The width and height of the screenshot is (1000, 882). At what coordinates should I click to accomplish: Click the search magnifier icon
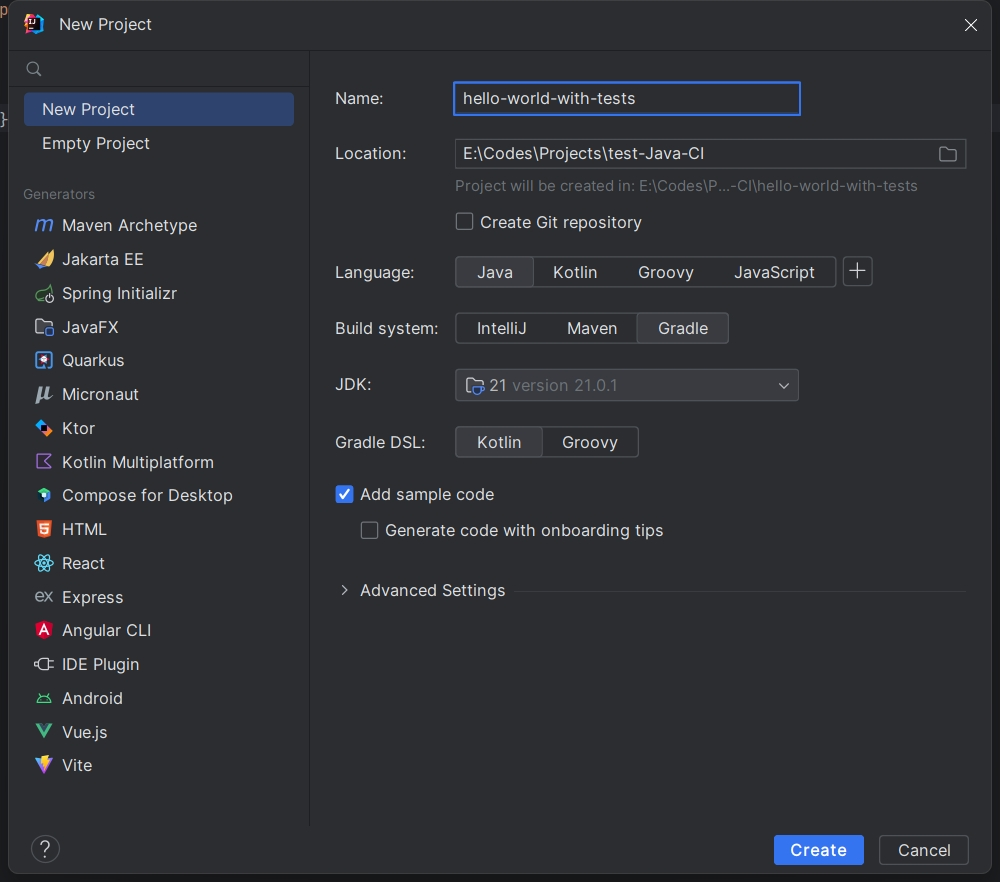34,69
